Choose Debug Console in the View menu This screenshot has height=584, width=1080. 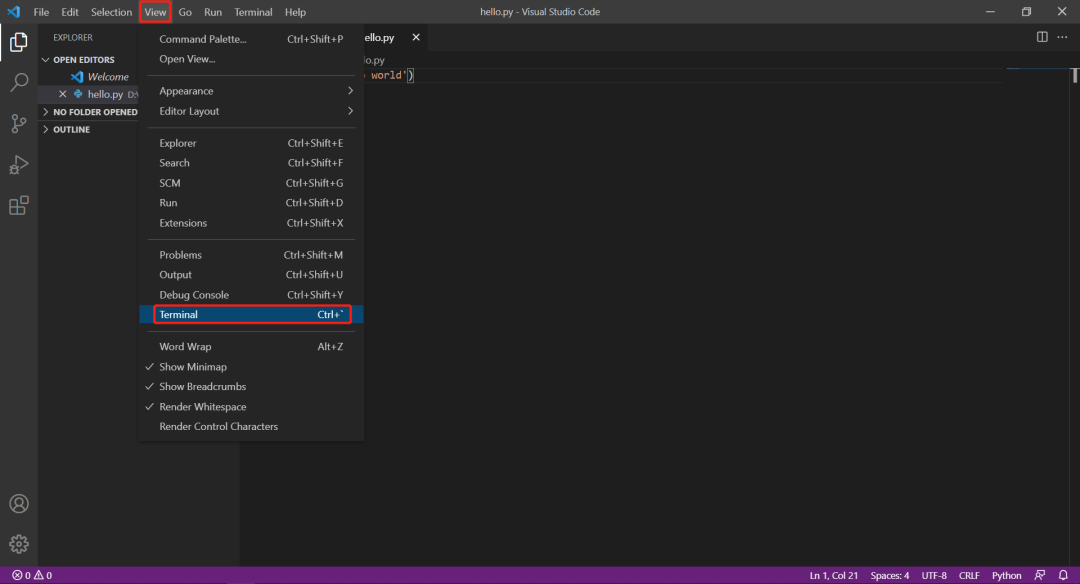pyautogui.click(x=251, y=295)
